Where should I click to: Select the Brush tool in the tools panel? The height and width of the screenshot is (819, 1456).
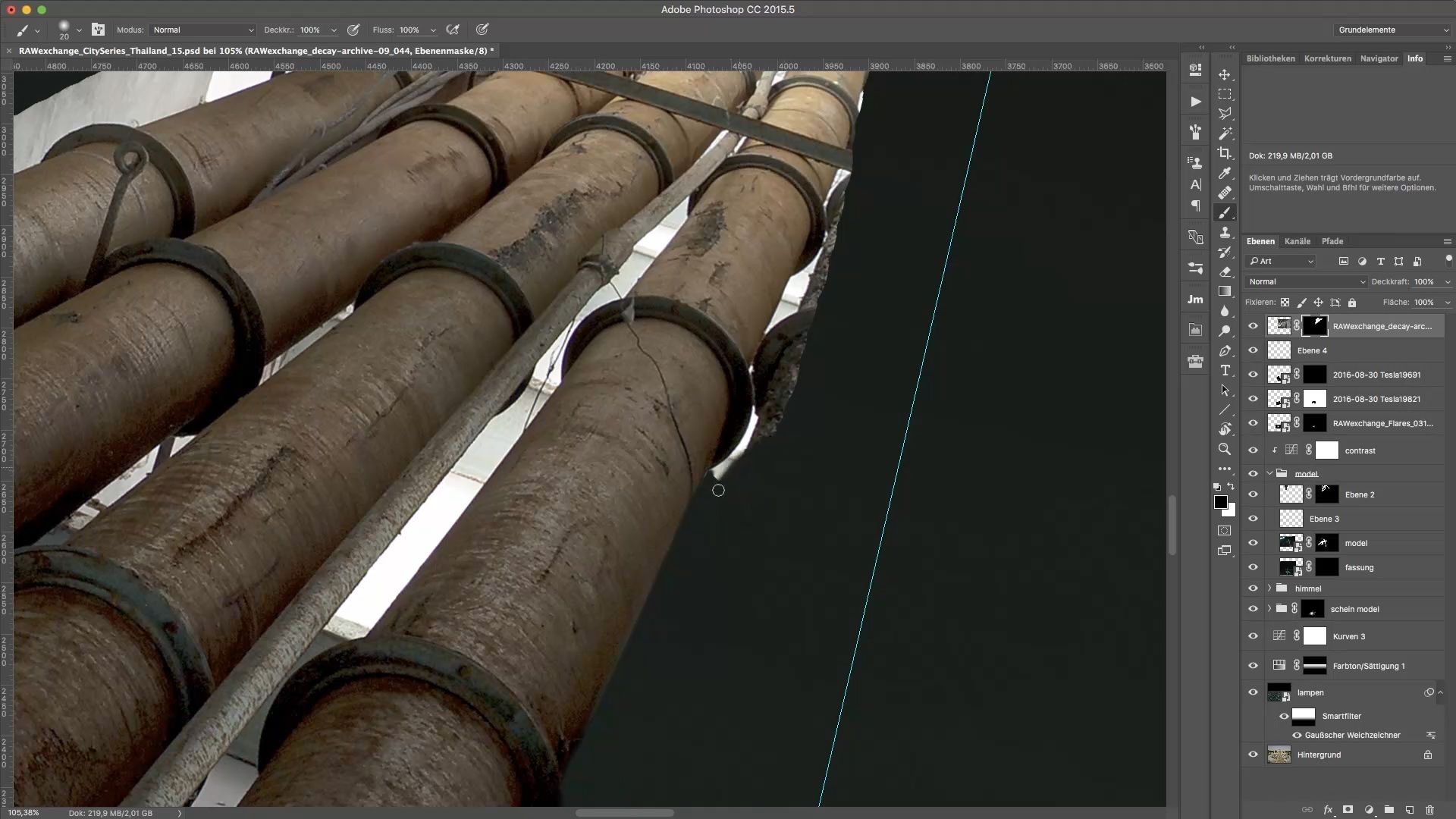coord(1225,213)
